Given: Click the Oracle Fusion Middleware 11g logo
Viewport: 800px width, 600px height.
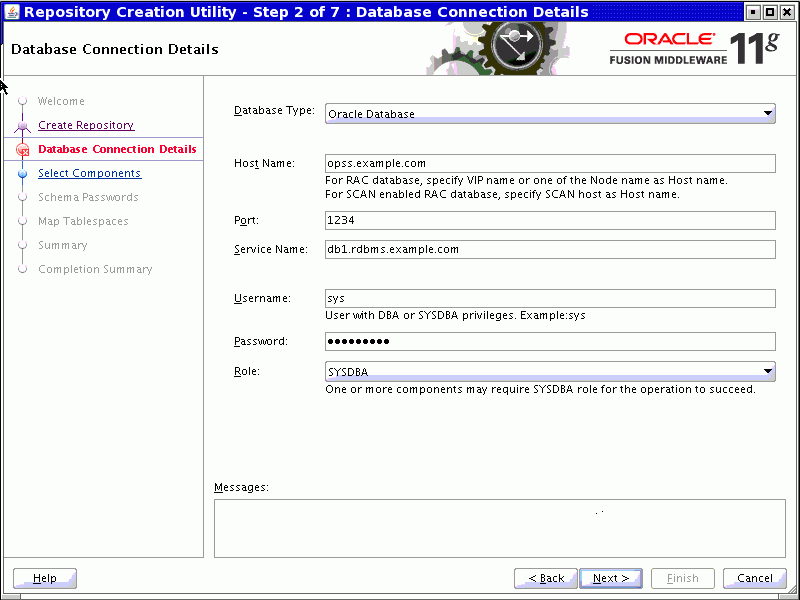Looking at the screenshot, I should [694, 48].
